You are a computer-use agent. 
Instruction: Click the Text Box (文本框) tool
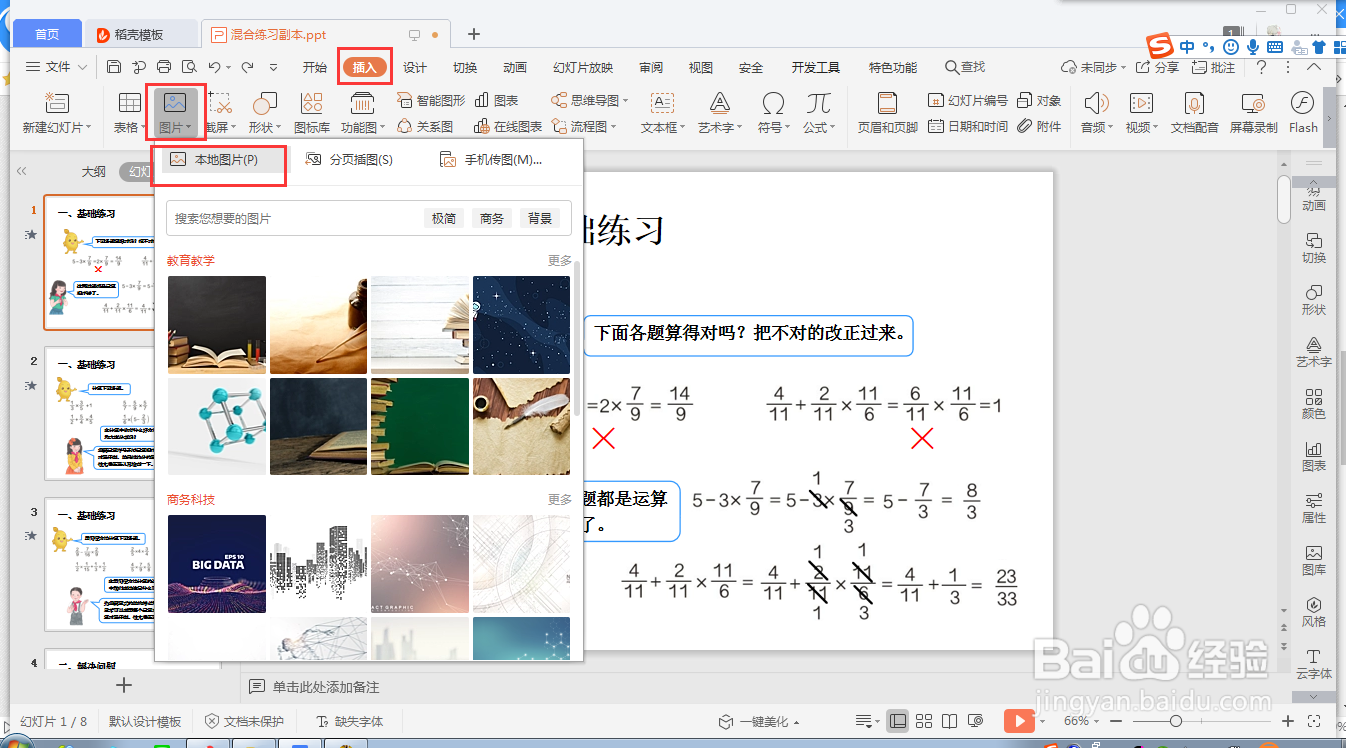pos(662,111)
